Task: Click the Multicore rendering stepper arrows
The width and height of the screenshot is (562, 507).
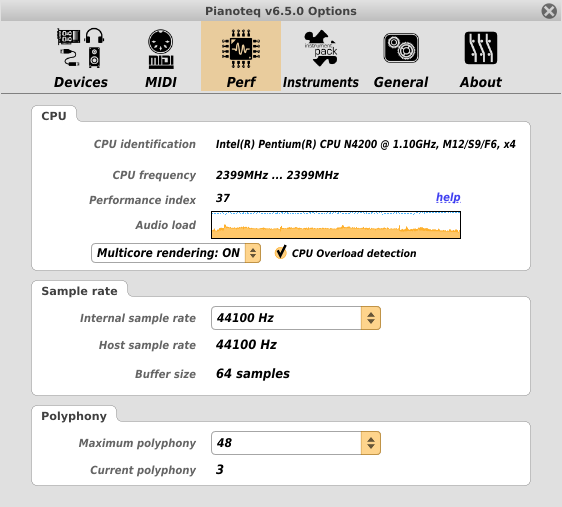Action: coord(253,253)
